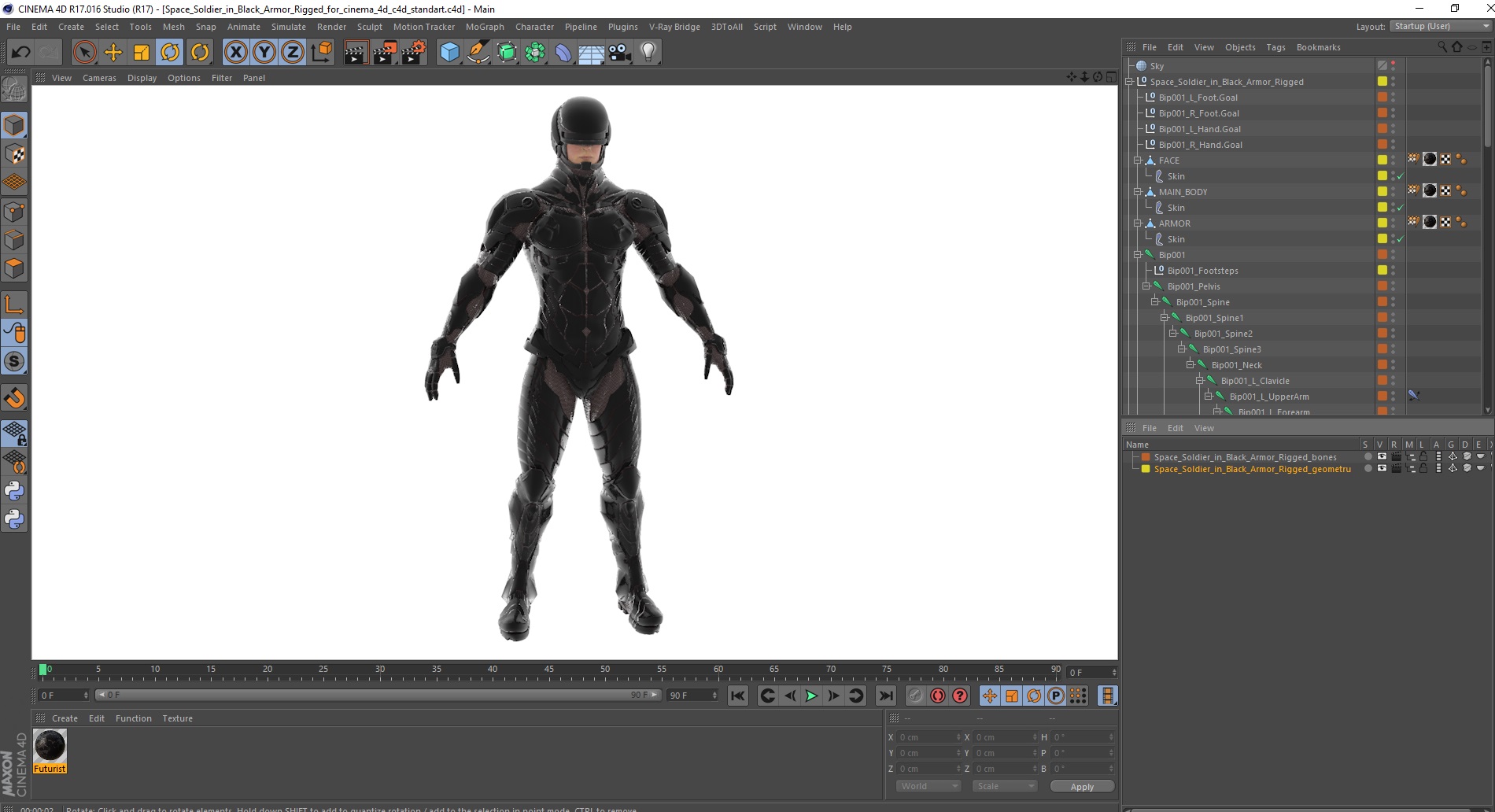The height and width of the screenshot is (812, 1495).
Task: Click layer color swatch of Sky object
Action: [1382, 65]
